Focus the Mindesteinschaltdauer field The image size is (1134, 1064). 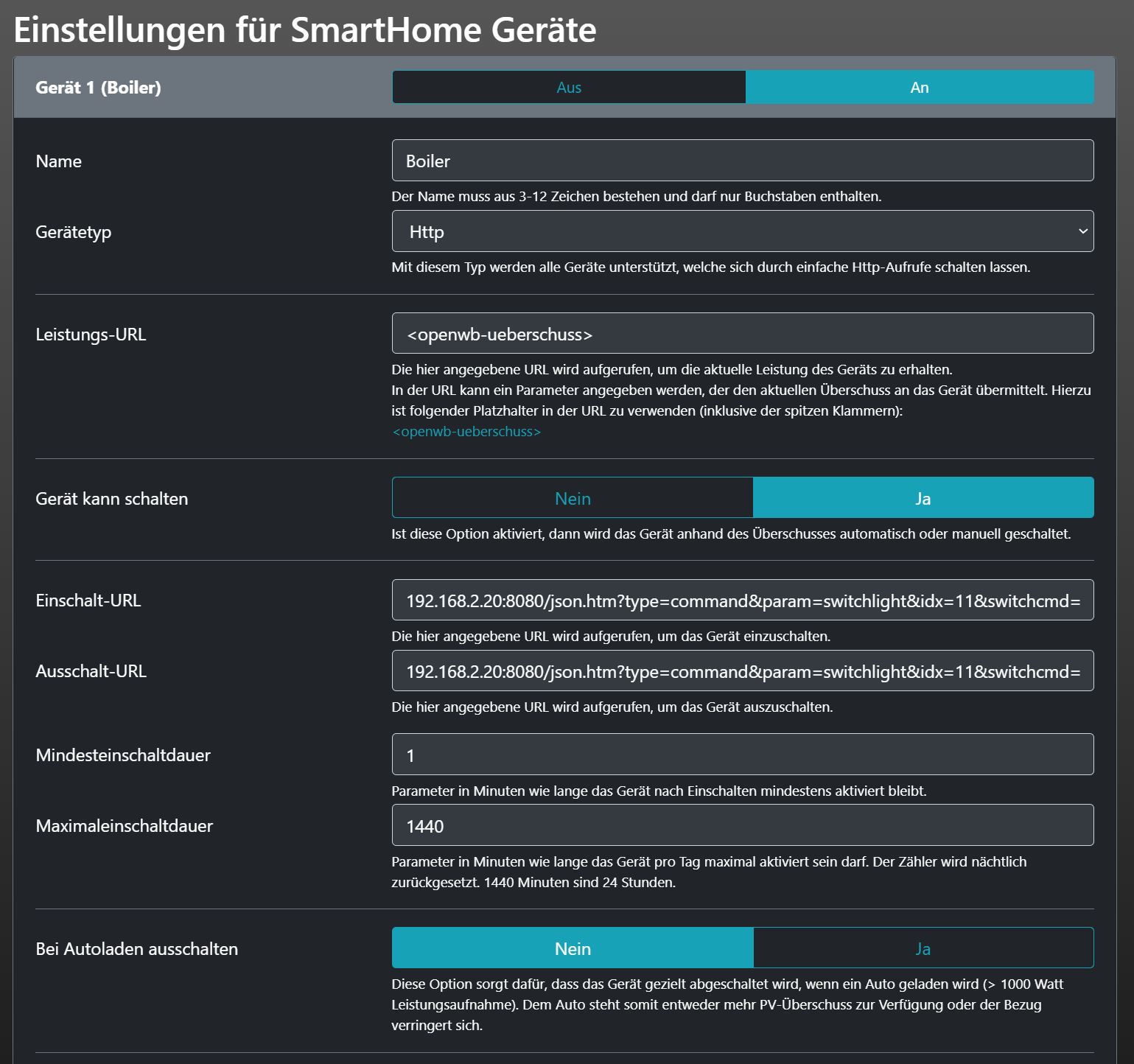(742, 755)
